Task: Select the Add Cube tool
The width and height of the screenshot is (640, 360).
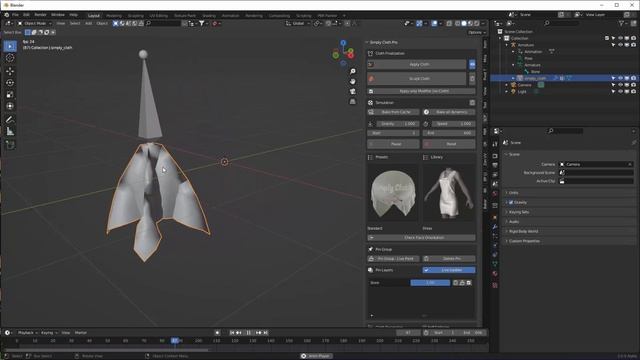Action: 10,144
